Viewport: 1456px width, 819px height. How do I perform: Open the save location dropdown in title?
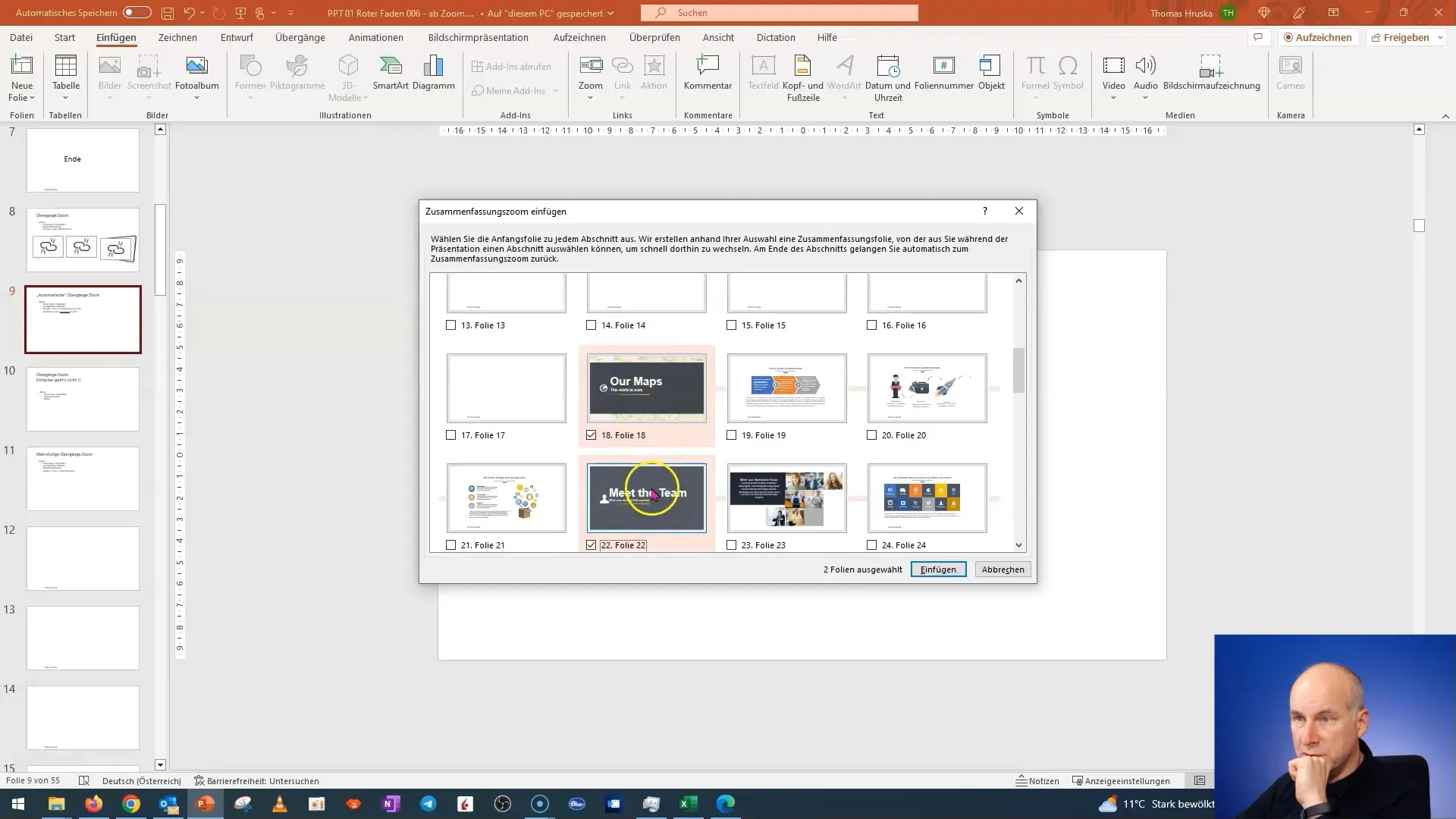point(610,13)
